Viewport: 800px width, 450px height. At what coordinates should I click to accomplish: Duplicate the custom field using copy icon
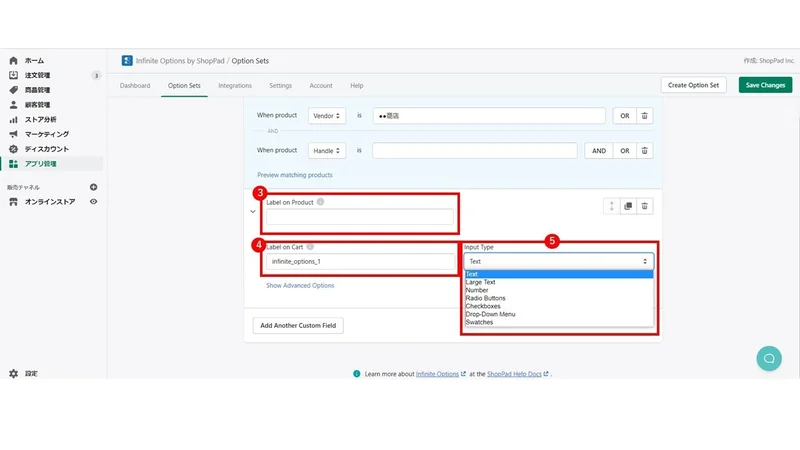[628, 206]
